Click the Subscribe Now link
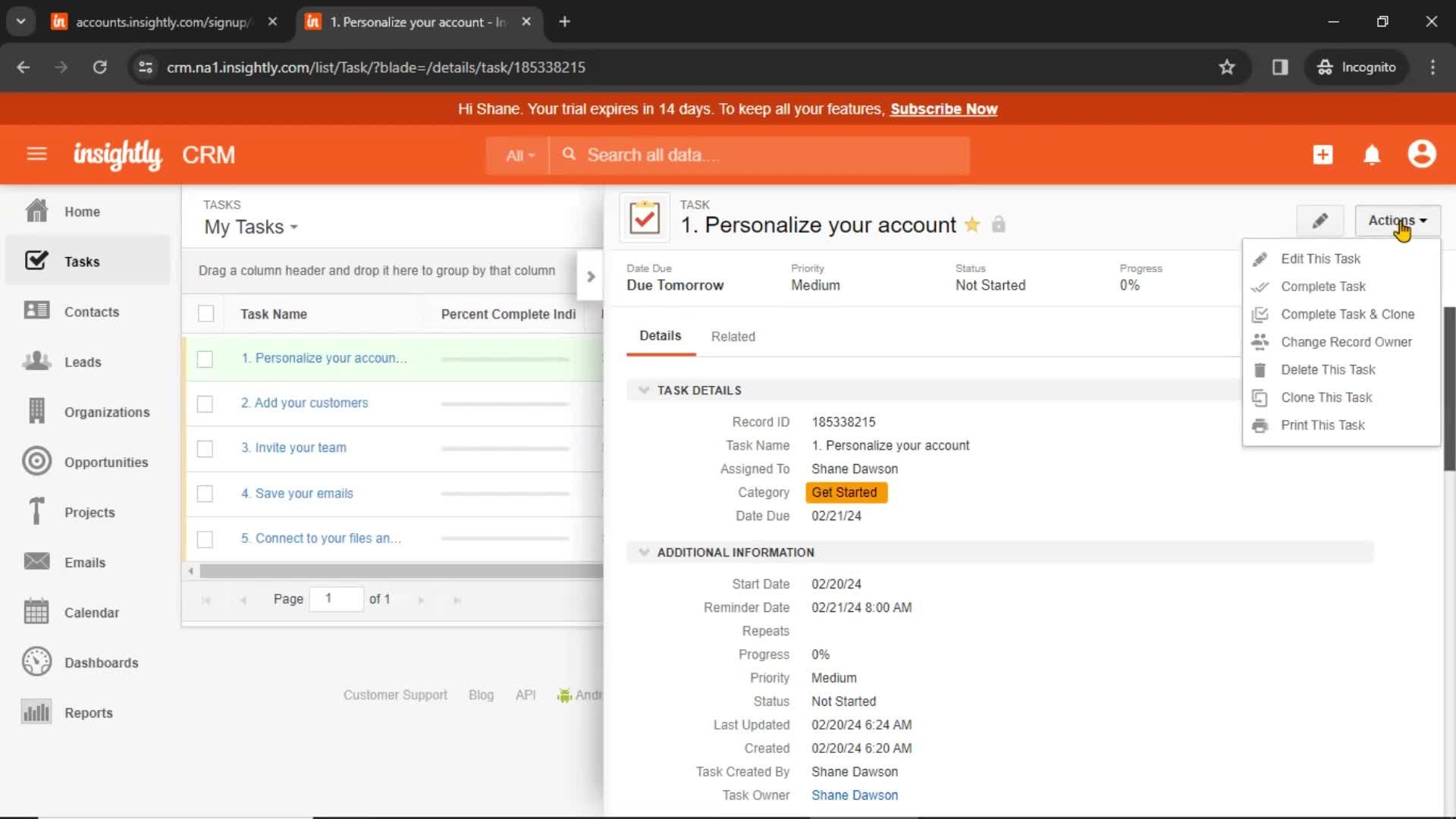The height and width of the screenshot is (819, 1456). pyautogui.click(x=943, y=109)
